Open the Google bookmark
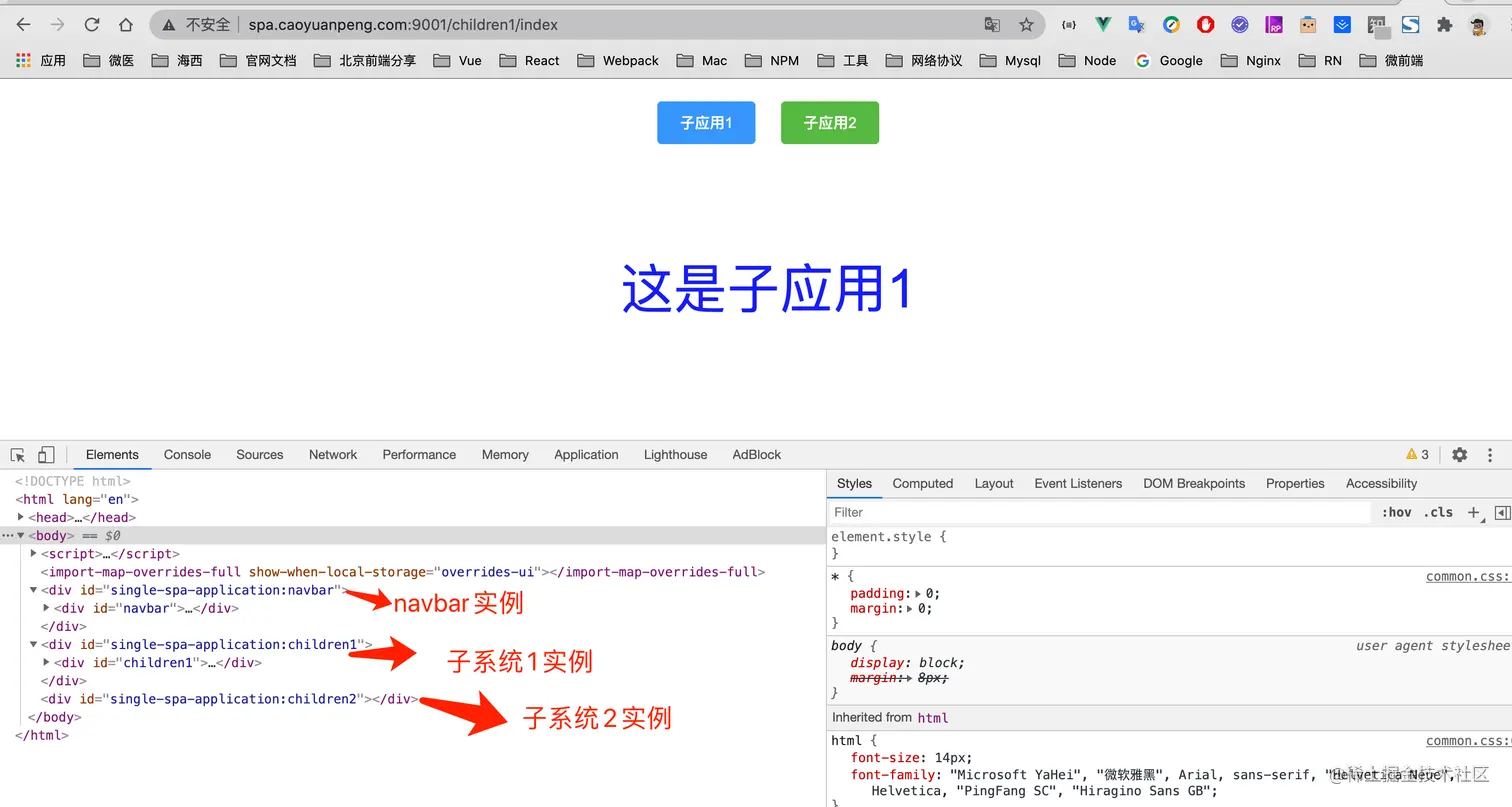 [x=1169, y=61]
